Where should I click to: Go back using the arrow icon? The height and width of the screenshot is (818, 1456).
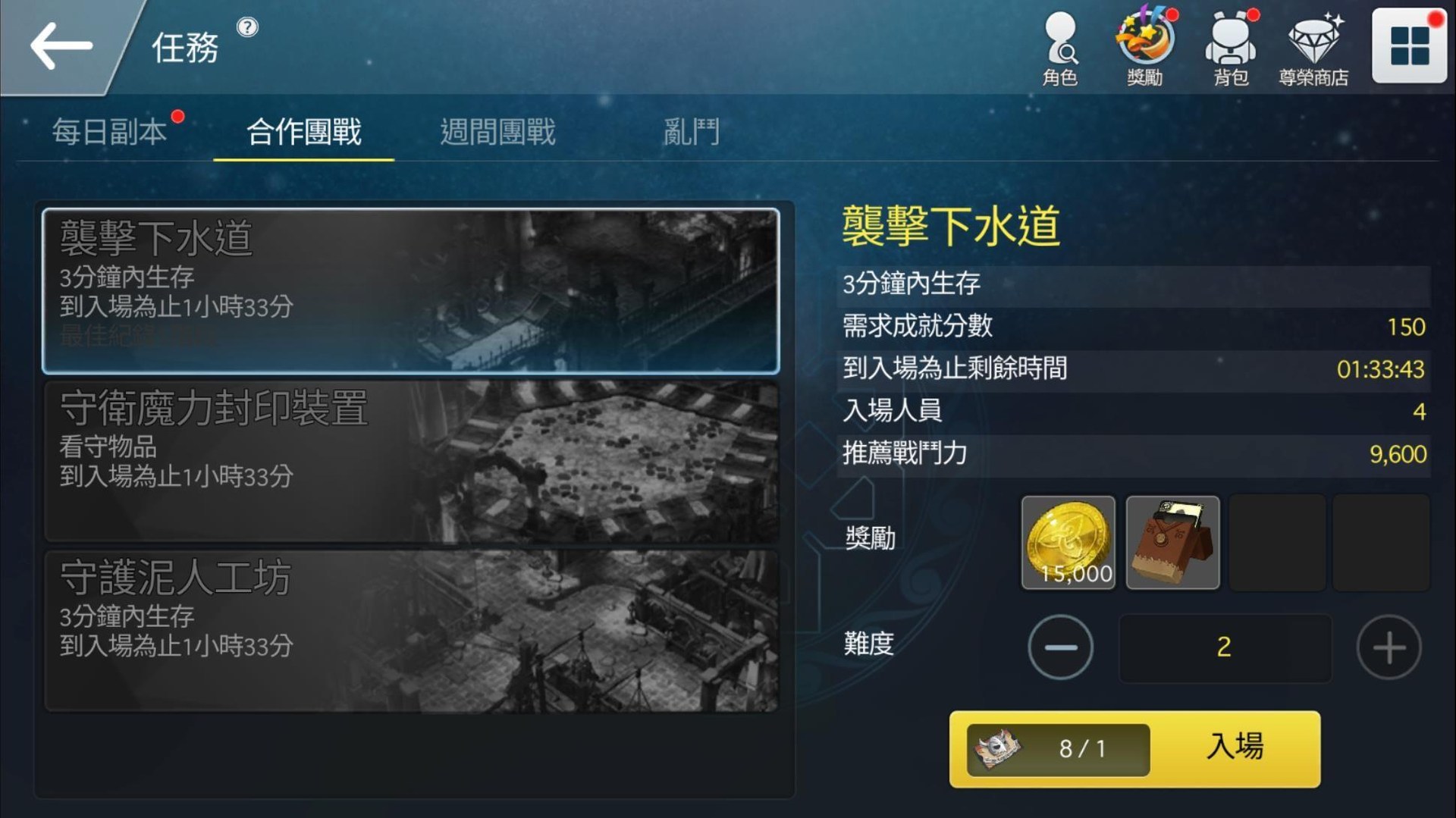(61, 45)
